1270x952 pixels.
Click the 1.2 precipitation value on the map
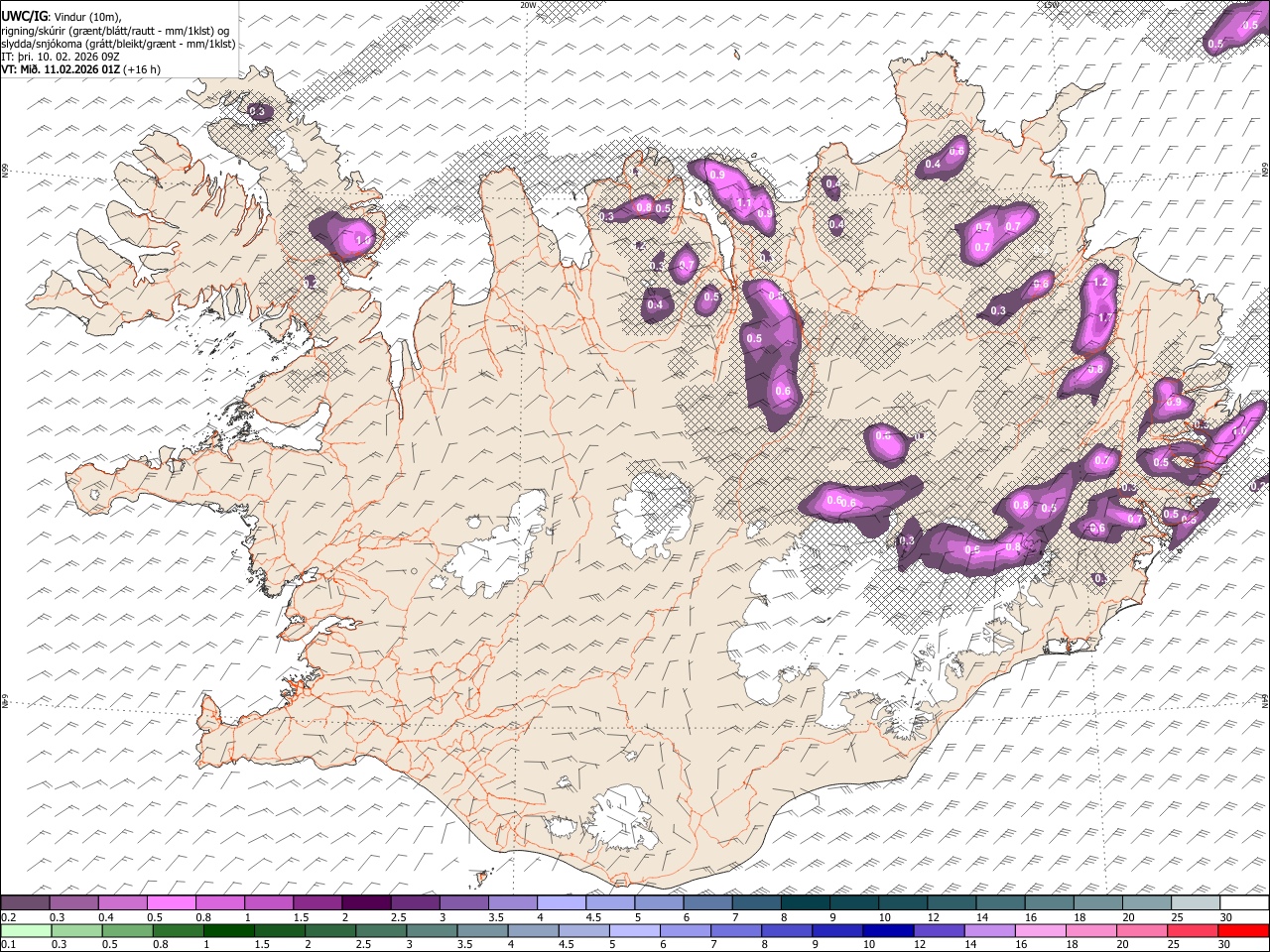(x=1099, y=283)
